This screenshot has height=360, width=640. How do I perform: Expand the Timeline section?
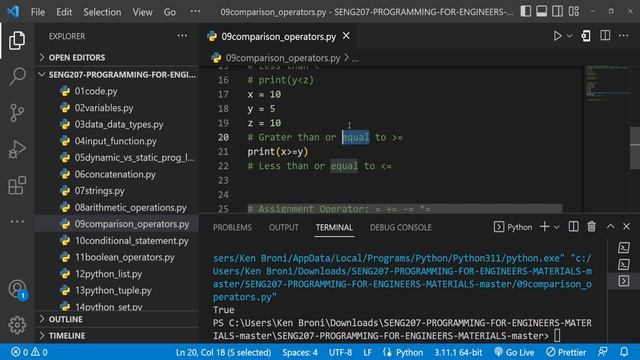point(116,336)
